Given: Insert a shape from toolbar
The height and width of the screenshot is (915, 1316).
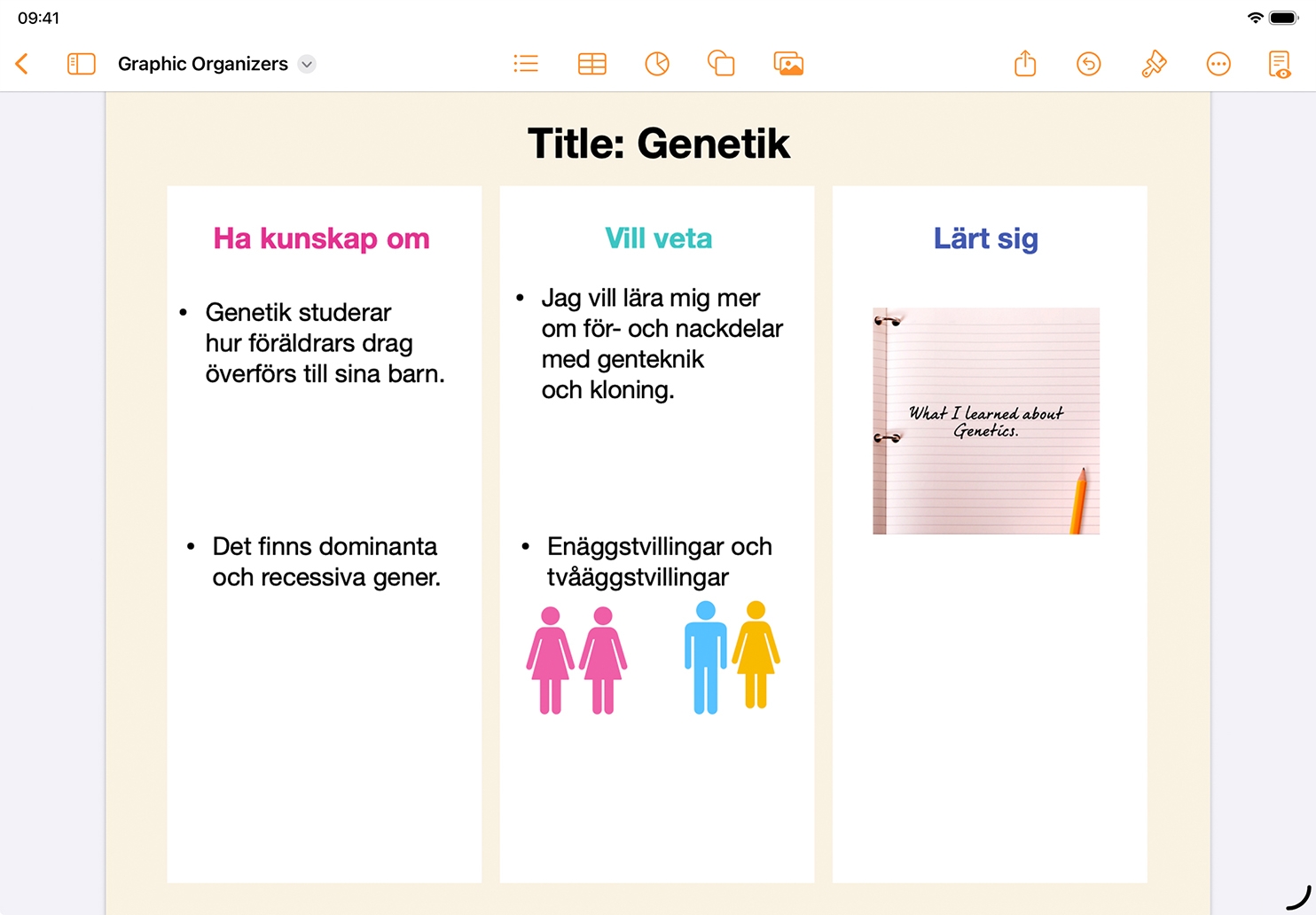Looking at the screenshot, I should (x=721, y=64).
